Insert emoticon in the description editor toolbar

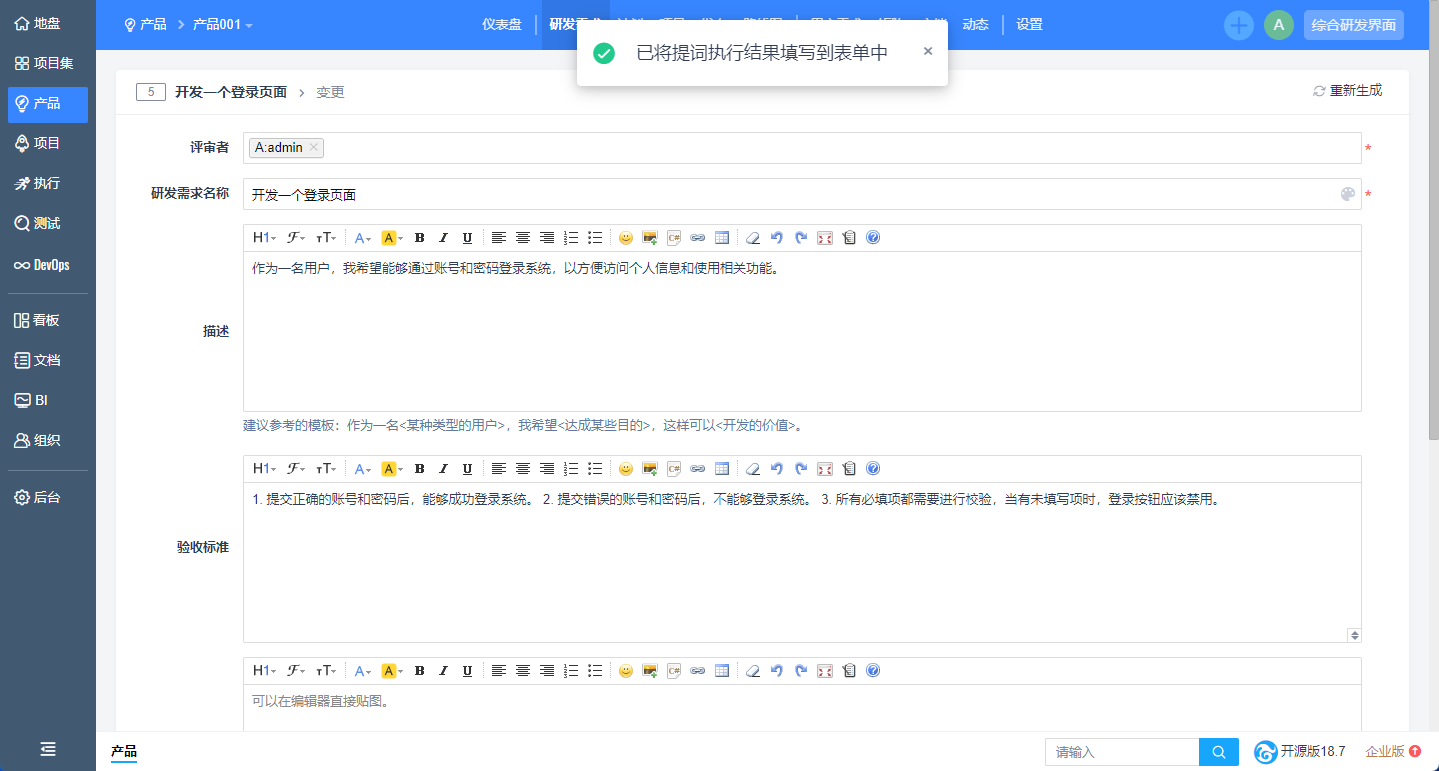click(x=626, y=238)
